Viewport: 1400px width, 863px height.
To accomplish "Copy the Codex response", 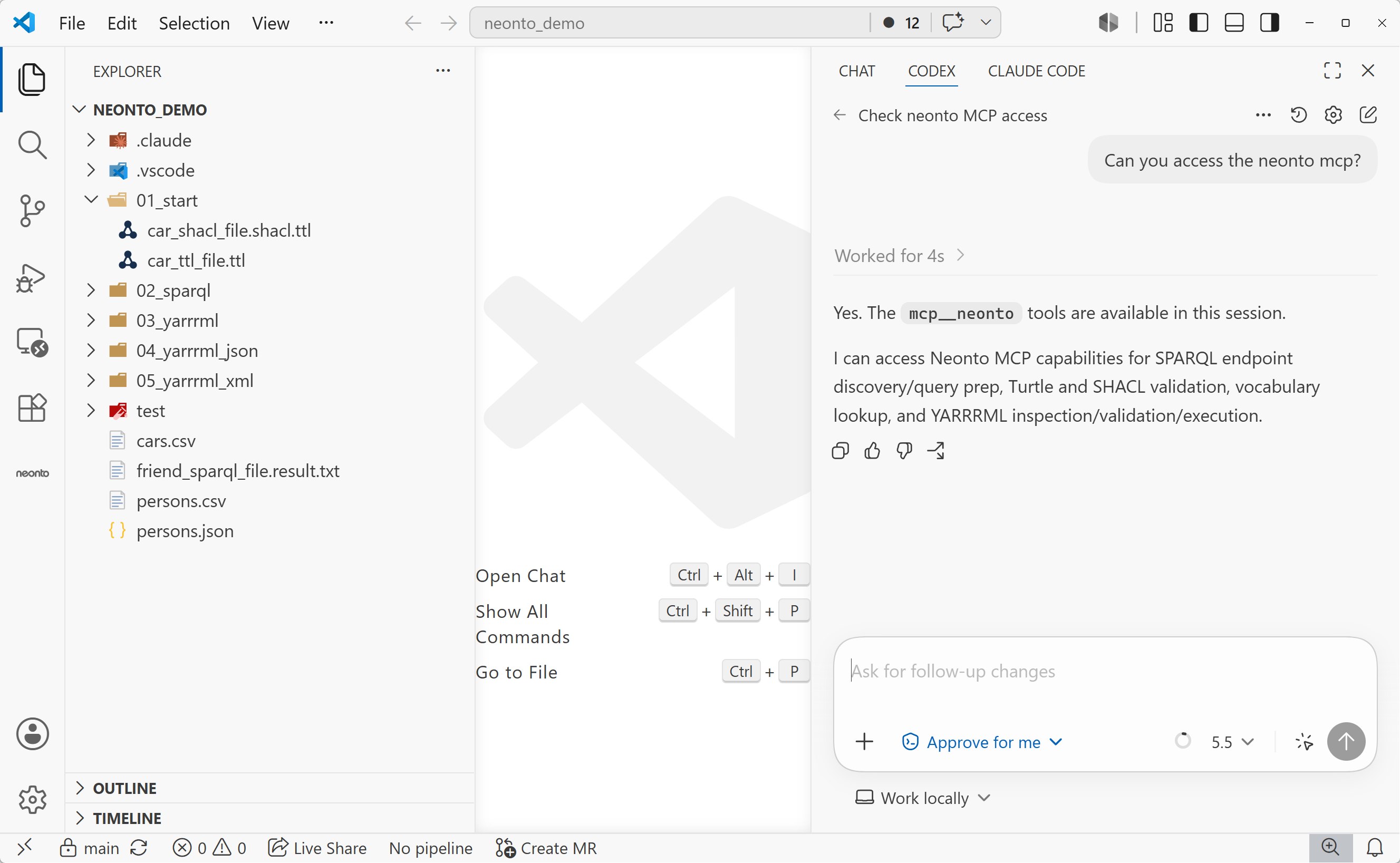I will (x=840, y=451).
